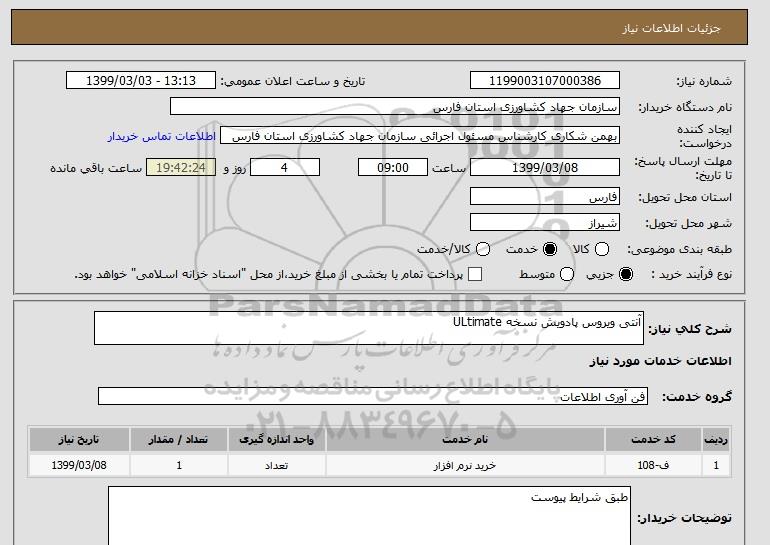Click the شماره نیاز number field
This screenshot has width=770, height=545.
pyautogui.click(x=545, y=81)
